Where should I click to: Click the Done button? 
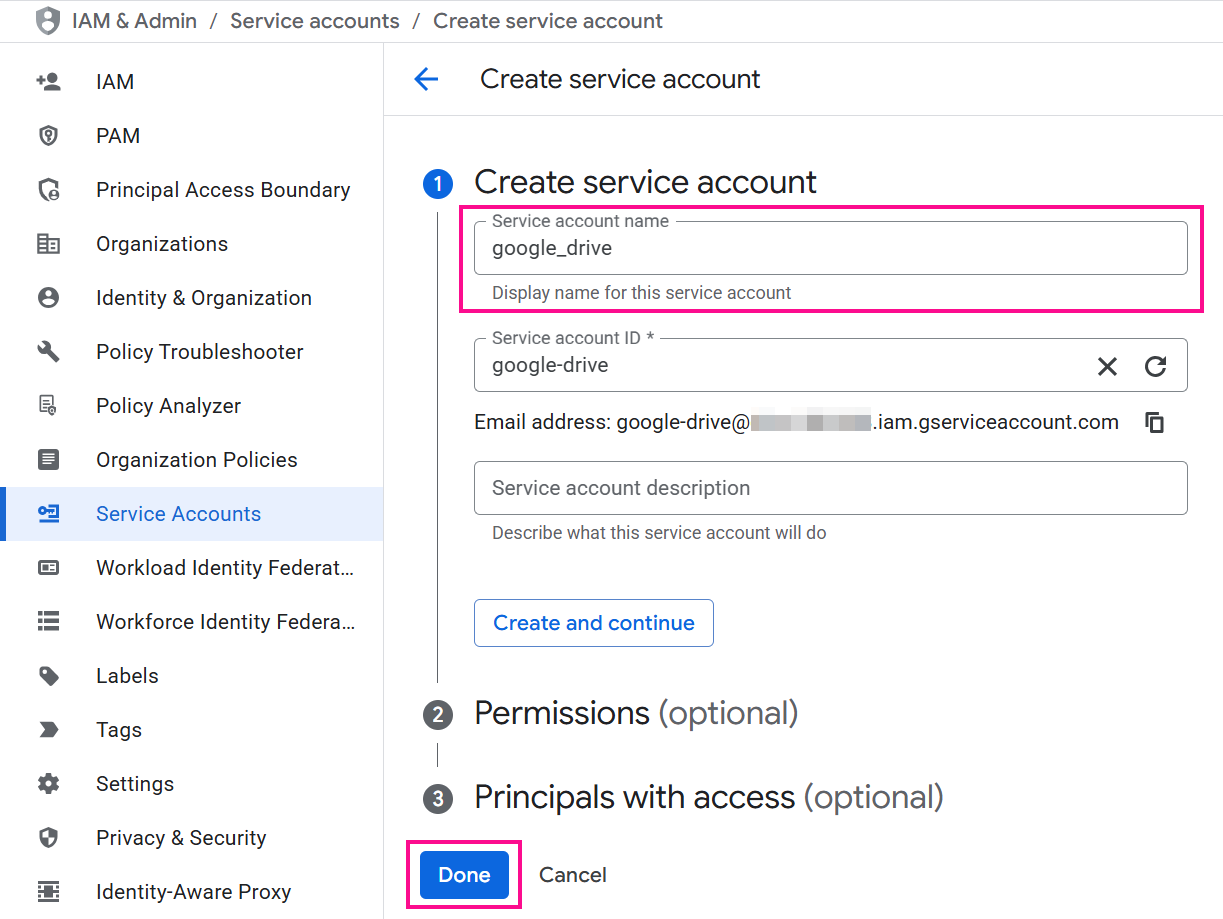tap(463, 874)
